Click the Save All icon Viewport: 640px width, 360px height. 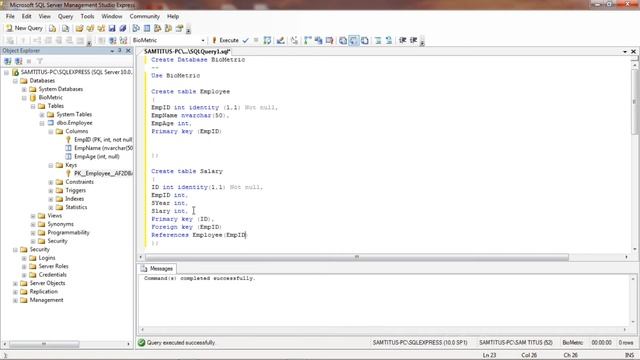122,28
